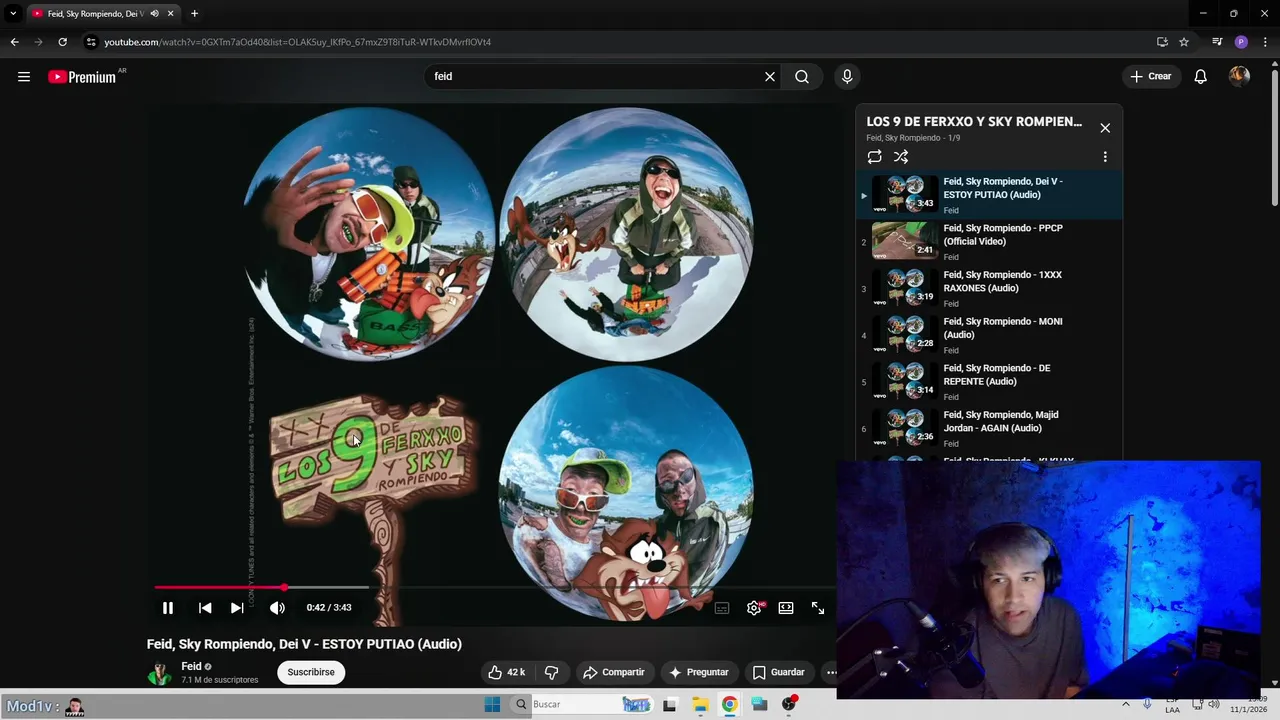Select 1XXX RAXONES (Audio) playlist entry
This screenshot has height=720, width=1280.
(x=989, y=289)
